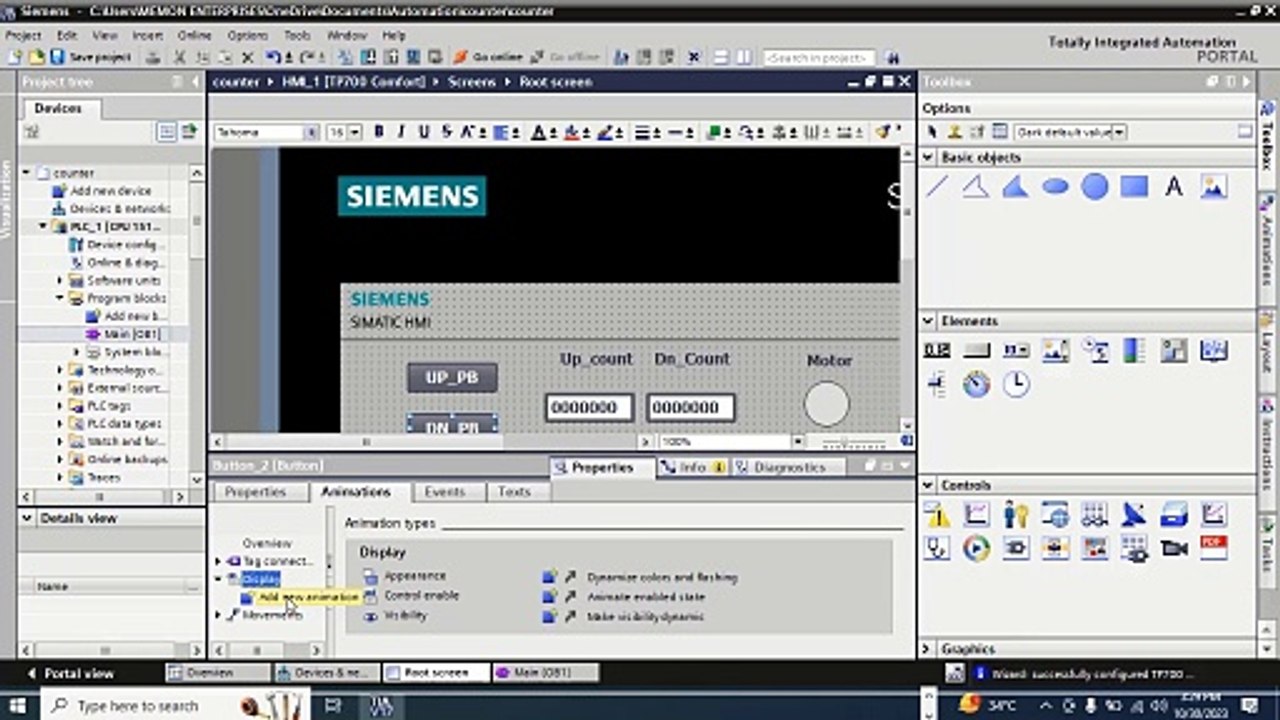Select the Polygon basic object
Viewport: 1280px width, 720px height.
(1016, 186)
